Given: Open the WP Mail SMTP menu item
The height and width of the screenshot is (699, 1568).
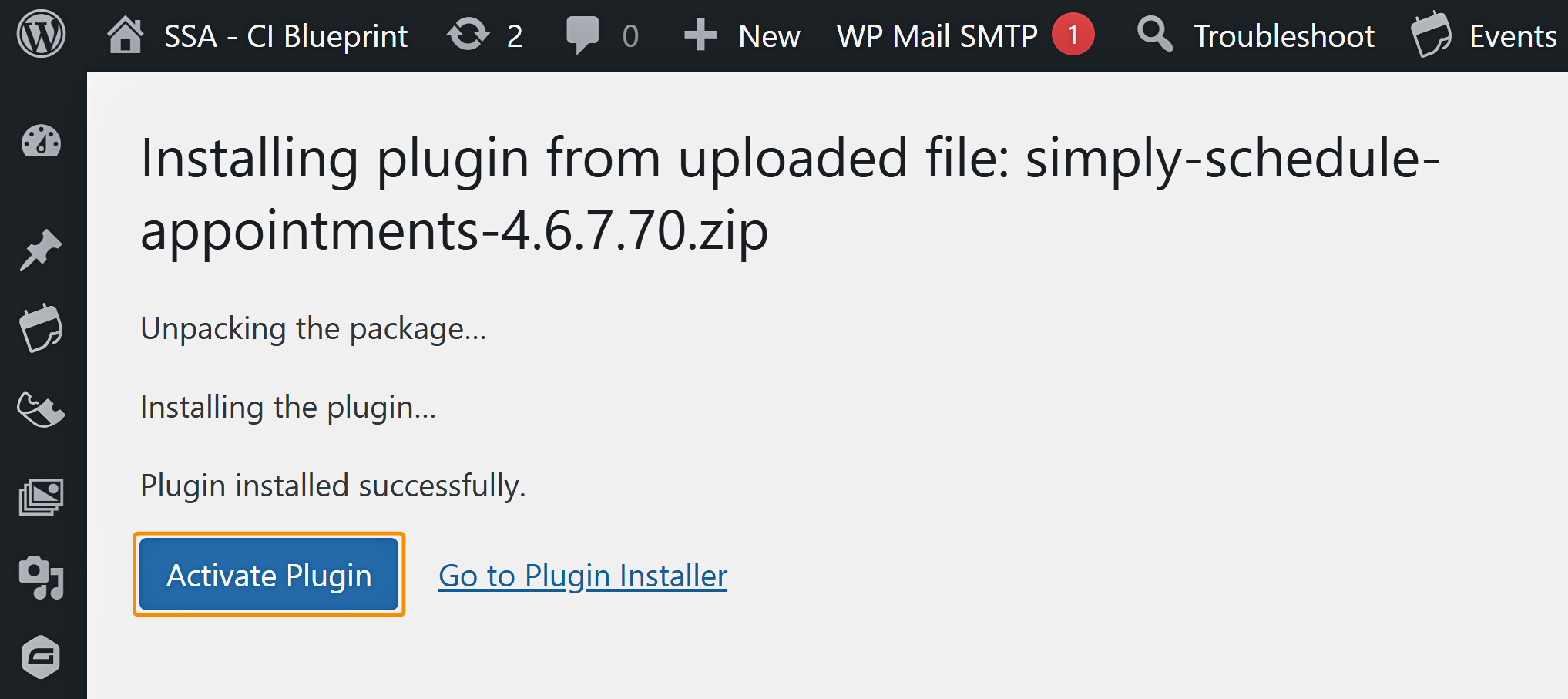Looking at the screenshot, I should 936,35.
